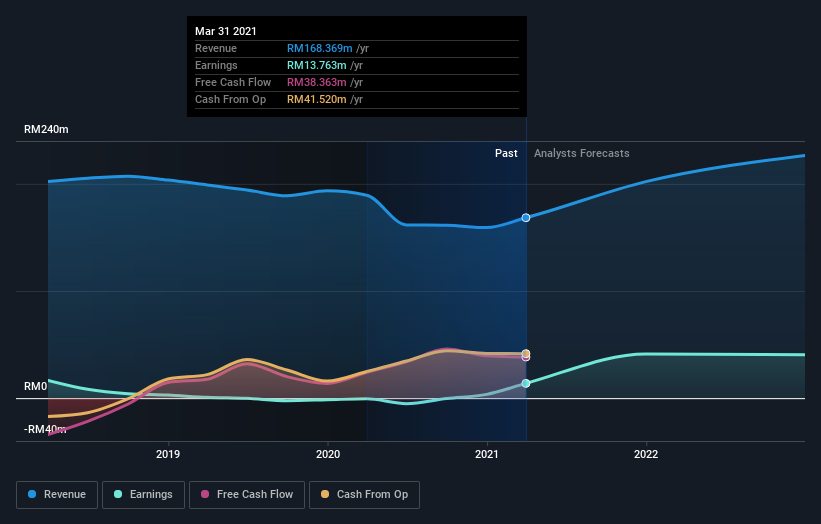
Task: Click the RM240m y-axis label
Action: click(46, 129)
